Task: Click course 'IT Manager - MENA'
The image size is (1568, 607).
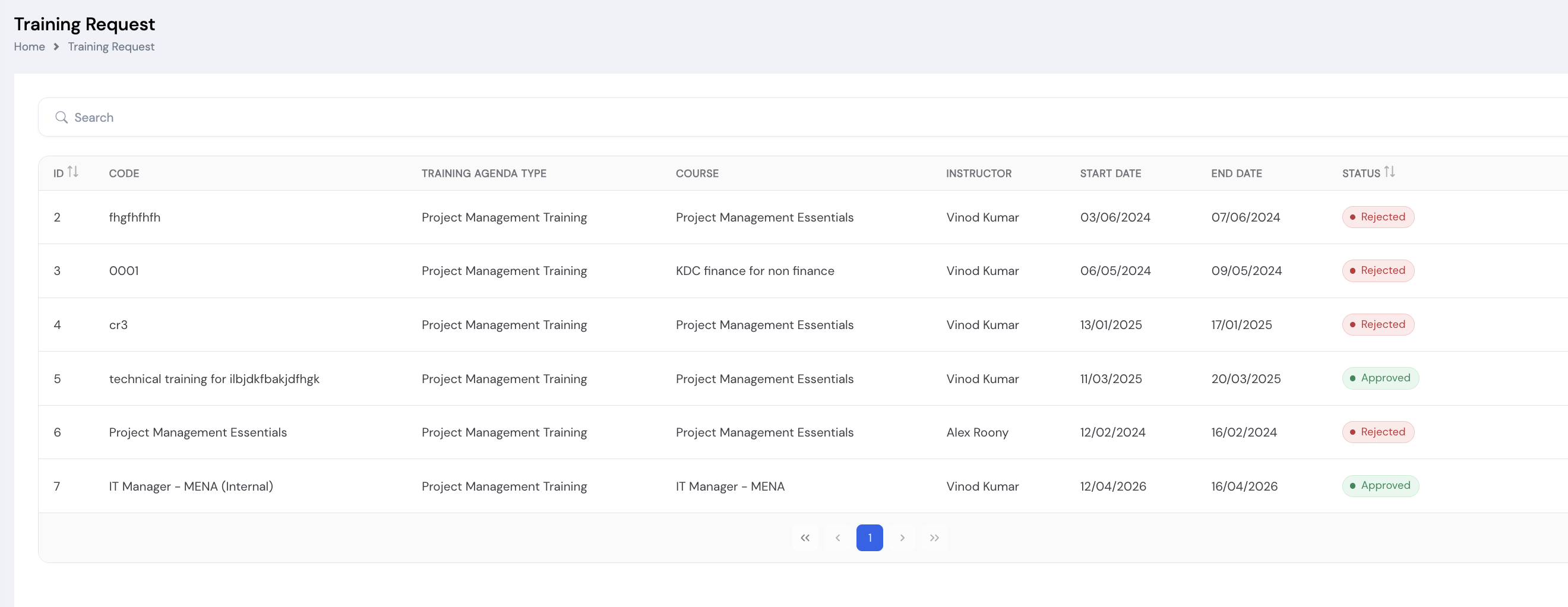Action: pos(730,486)
